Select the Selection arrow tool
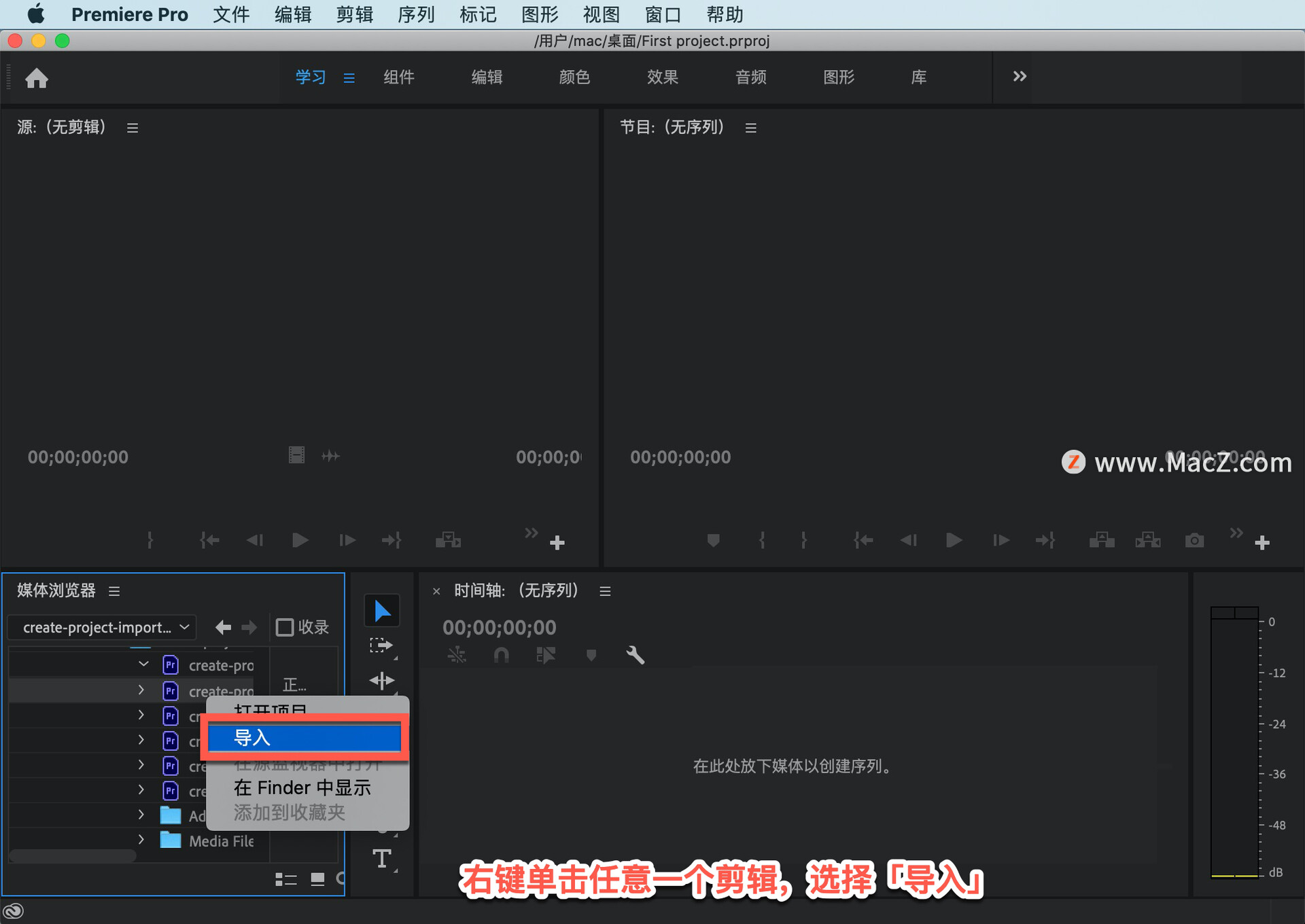Image resolution: width=1305 pixels, height=924 pixels. [382, 611]
